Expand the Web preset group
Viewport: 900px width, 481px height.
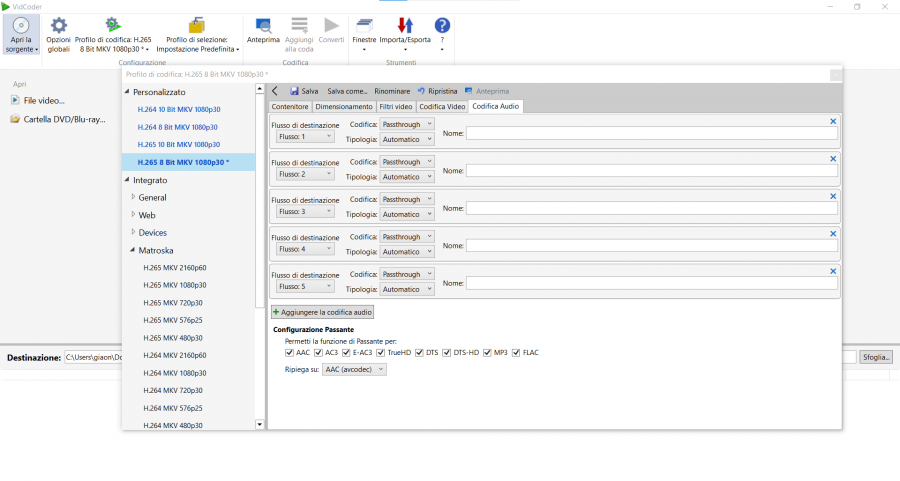pyautogui.click(x=133, y=215)
